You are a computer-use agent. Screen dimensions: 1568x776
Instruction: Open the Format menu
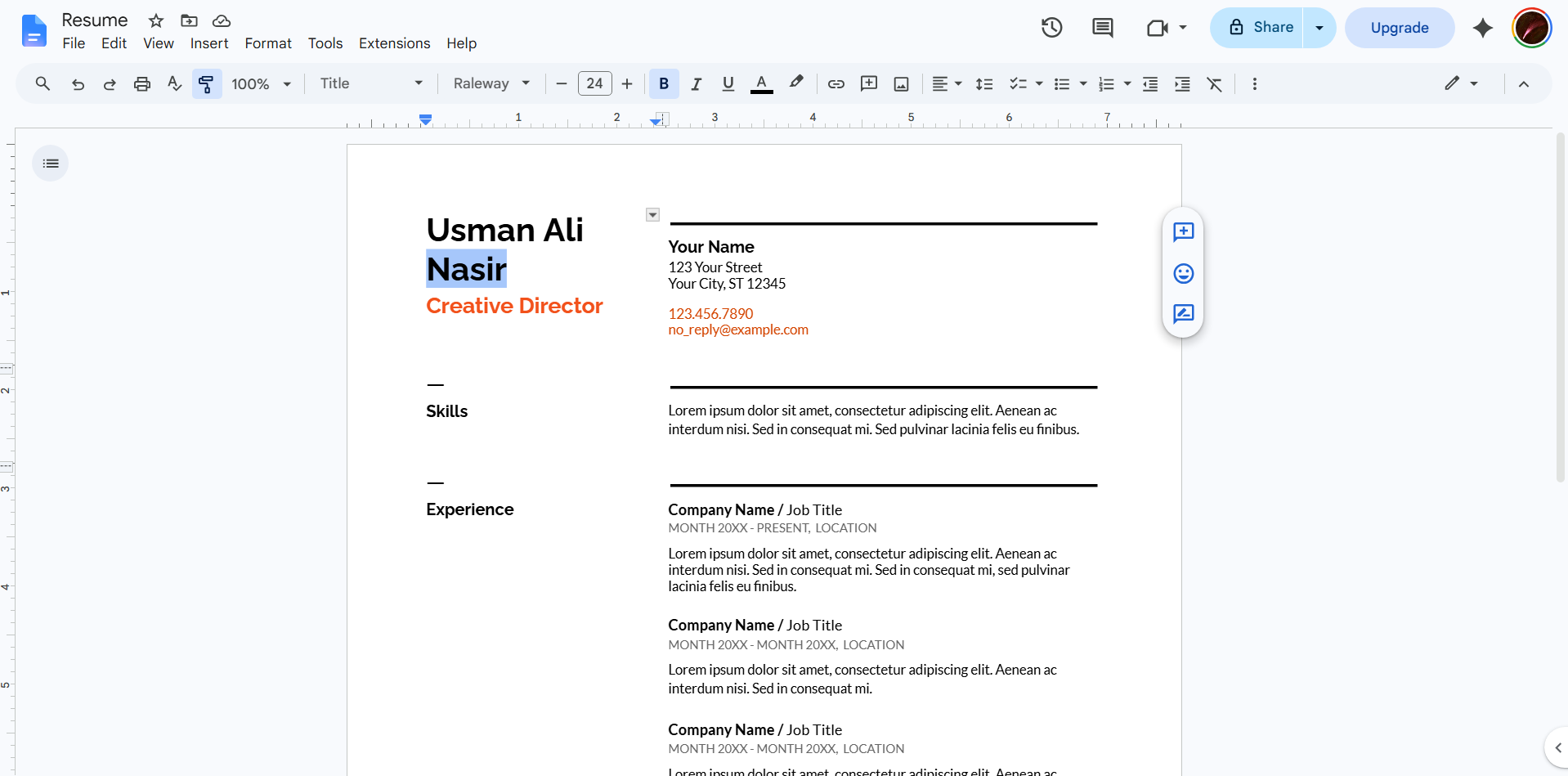pos(268,43)
